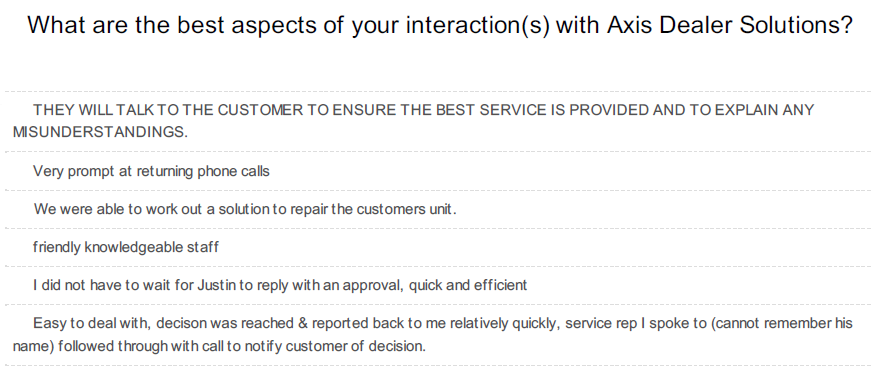Select the response starting 'THEY WILL TALK TO THE CUSTOMER'
Image resolution: width=873 pixels, height=366 pixels.
(x=413, y=121)
